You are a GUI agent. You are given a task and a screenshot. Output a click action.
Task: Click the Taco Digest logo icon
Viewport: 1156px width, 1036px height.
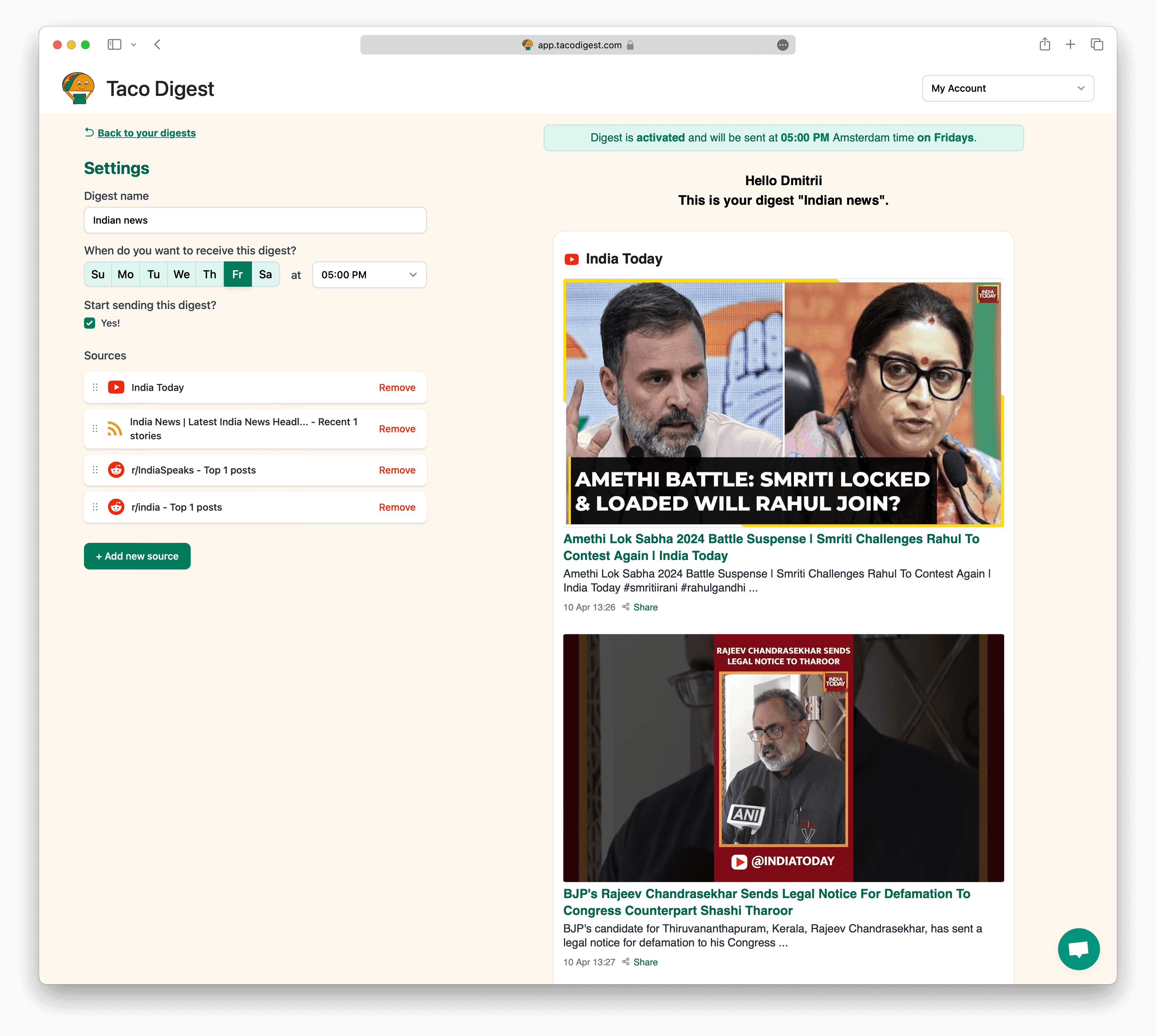tap(78, 88)
